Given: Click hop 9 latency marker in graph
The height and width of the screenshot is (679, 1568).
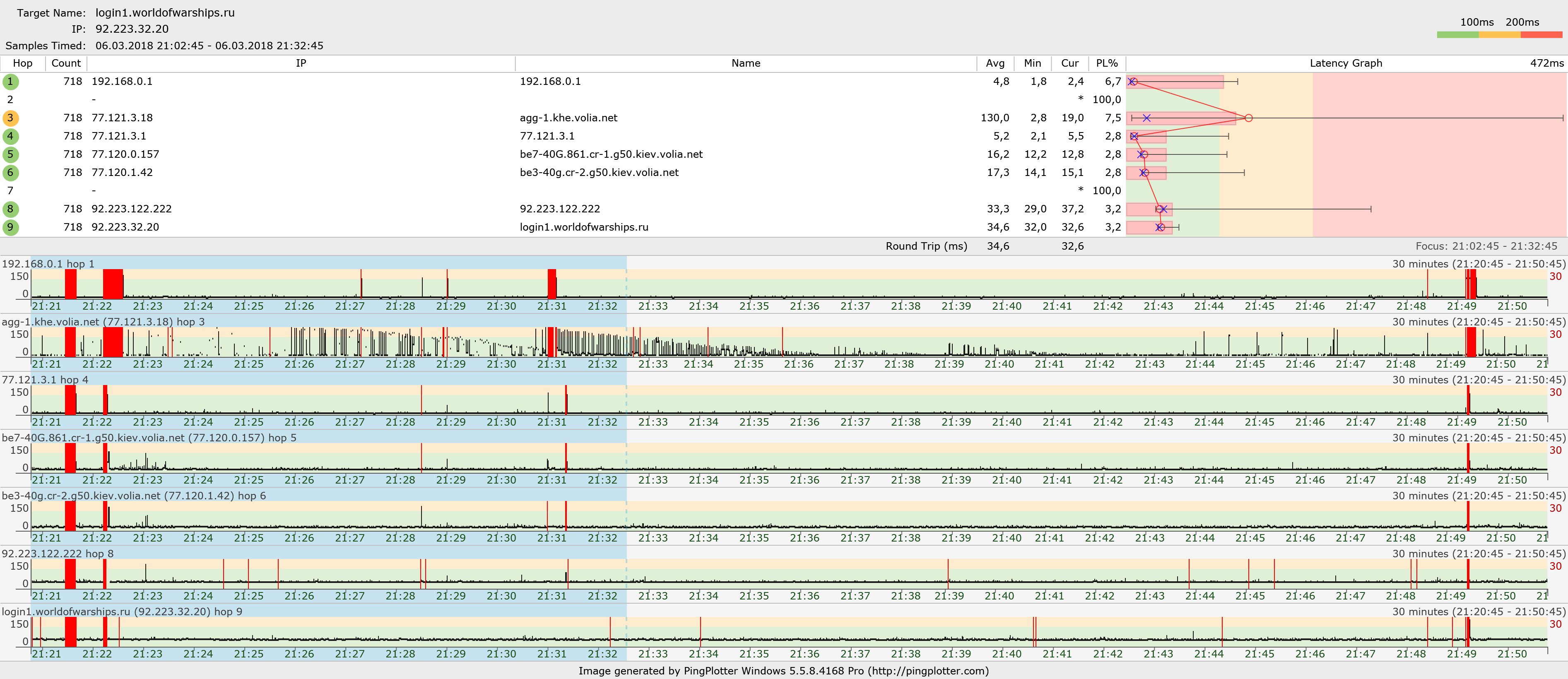Looking at the screenshot, I should 1160,228.
